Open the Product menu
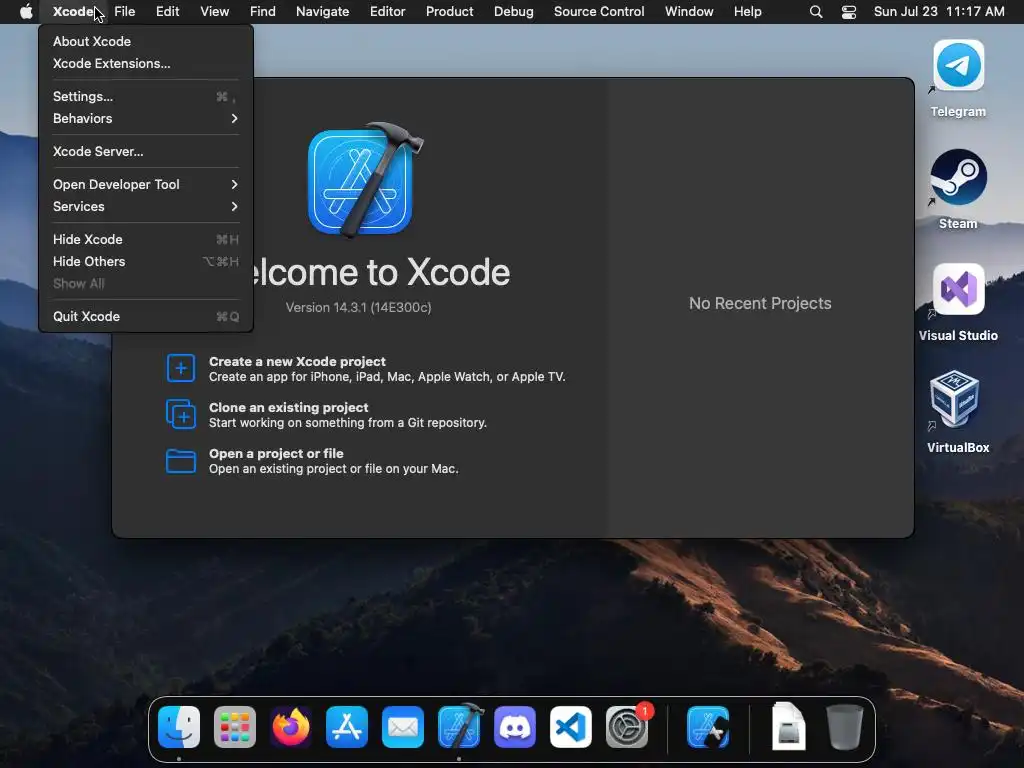Viewport: 1024px width, 768px height. pos(449,11)
